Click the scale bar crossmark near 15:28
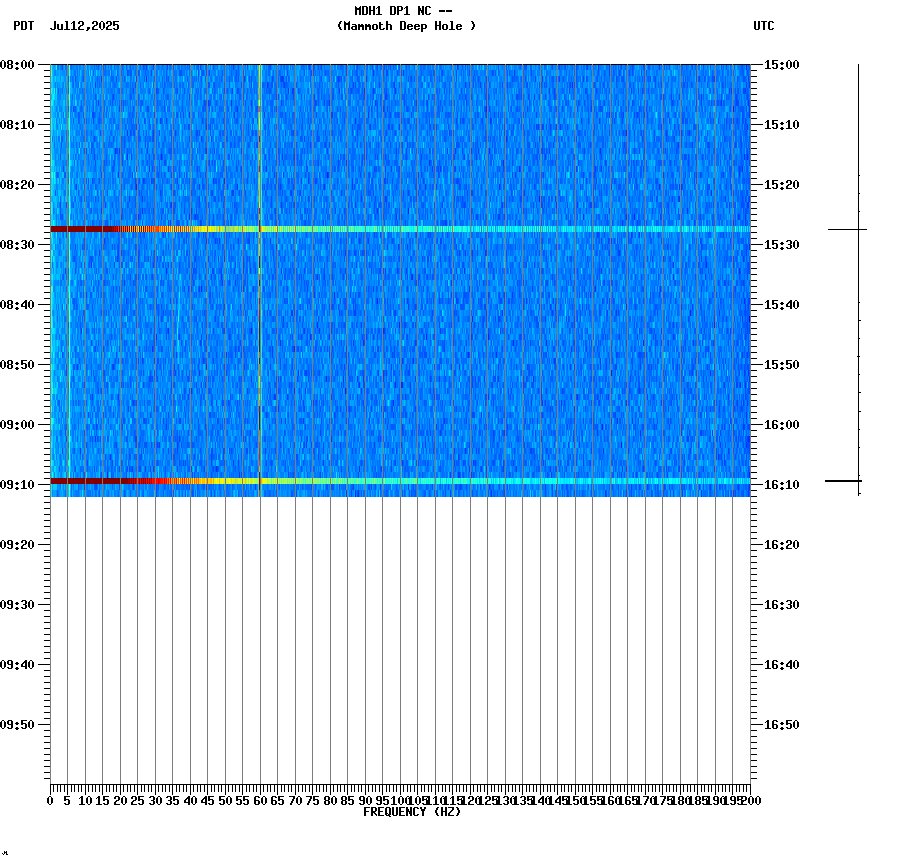Viewport: 902px width, 864px height. pos(845,231)
